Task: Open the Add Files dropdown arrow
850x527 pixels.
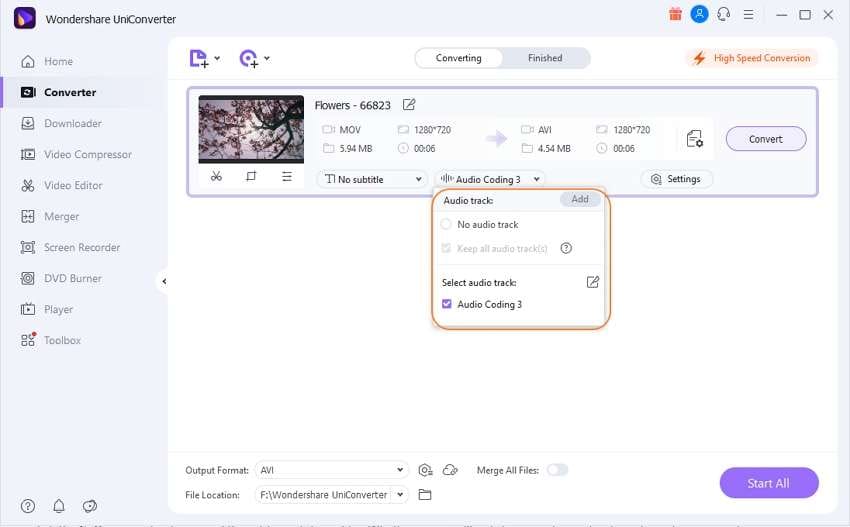Action: [217, 58]
